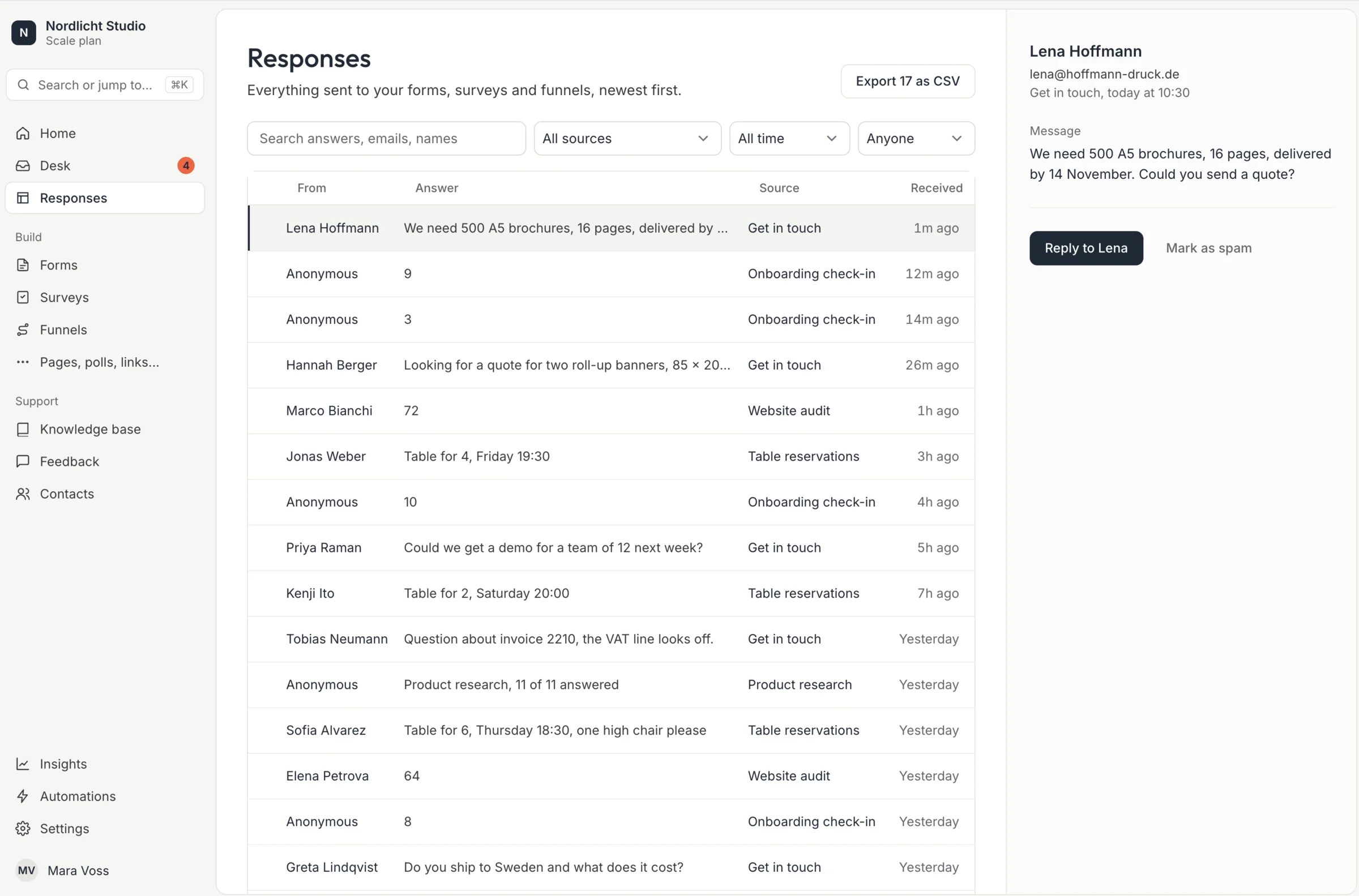Focus the Search answers, emails, names field

(386, 138)
